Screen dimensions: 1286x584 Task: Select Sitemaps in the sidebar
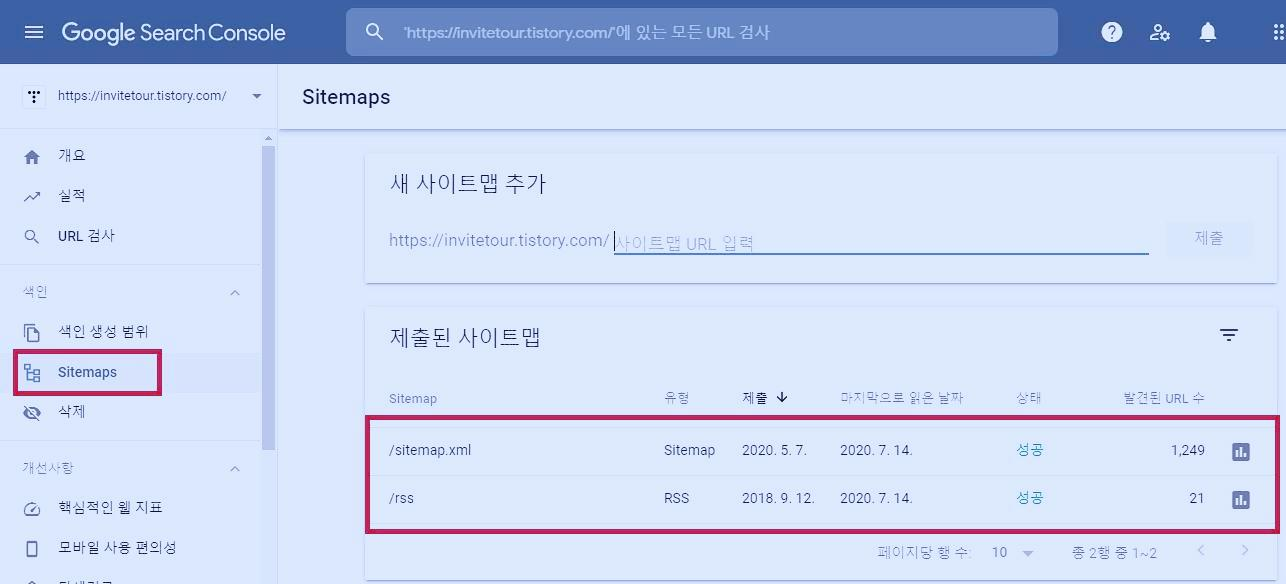click(87, 372)
